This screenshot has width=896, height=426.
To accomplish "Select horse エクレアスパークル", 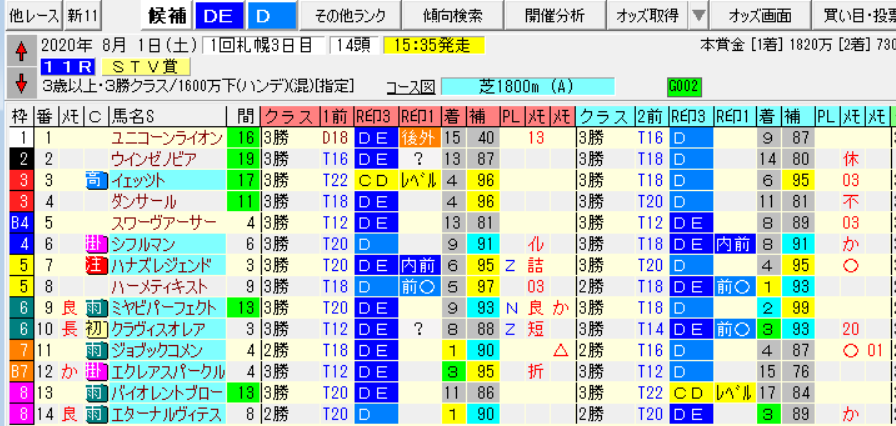I will click(x=166, y=371).
